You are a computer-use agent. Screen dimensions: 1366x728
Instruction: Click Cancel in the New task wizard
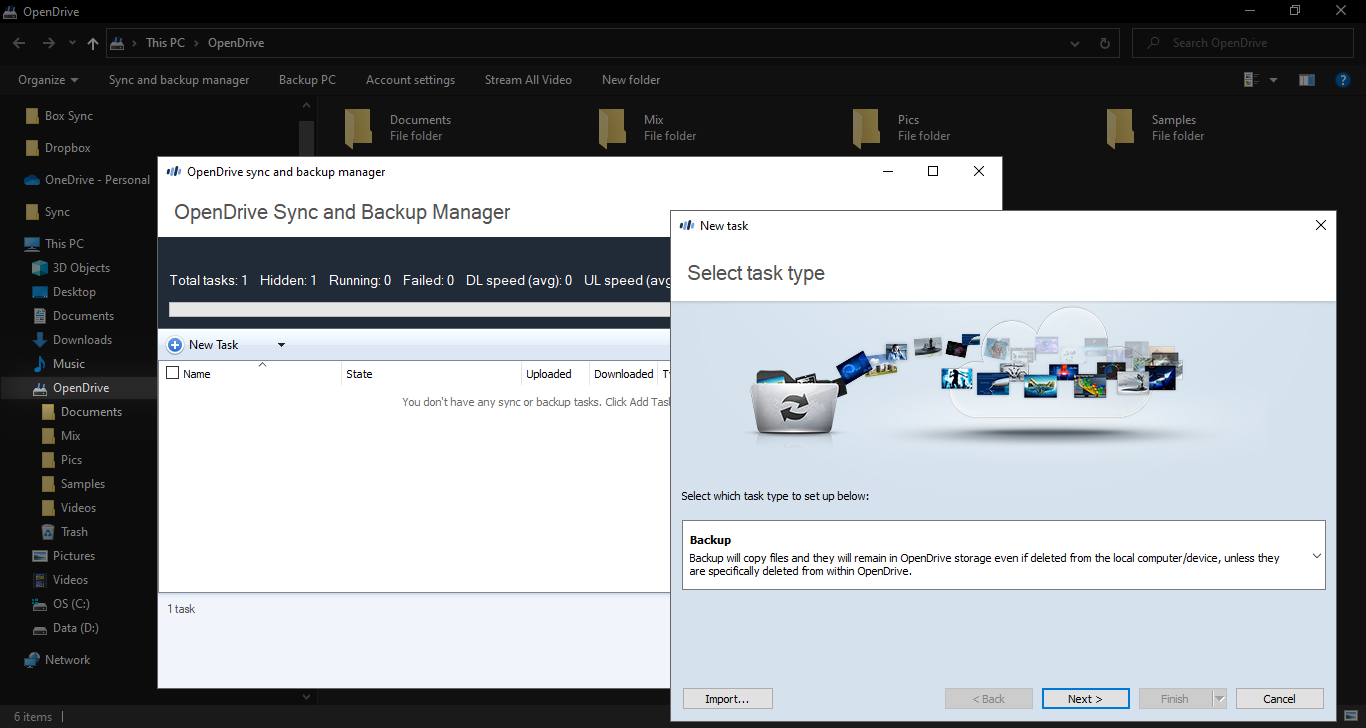click(1279, 699)
